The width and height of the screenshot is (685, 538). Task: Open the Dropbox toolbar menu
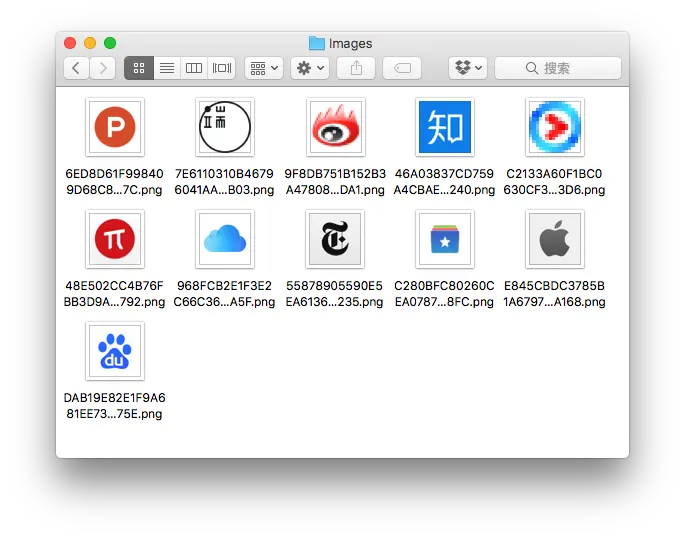[x=468, y=68]
